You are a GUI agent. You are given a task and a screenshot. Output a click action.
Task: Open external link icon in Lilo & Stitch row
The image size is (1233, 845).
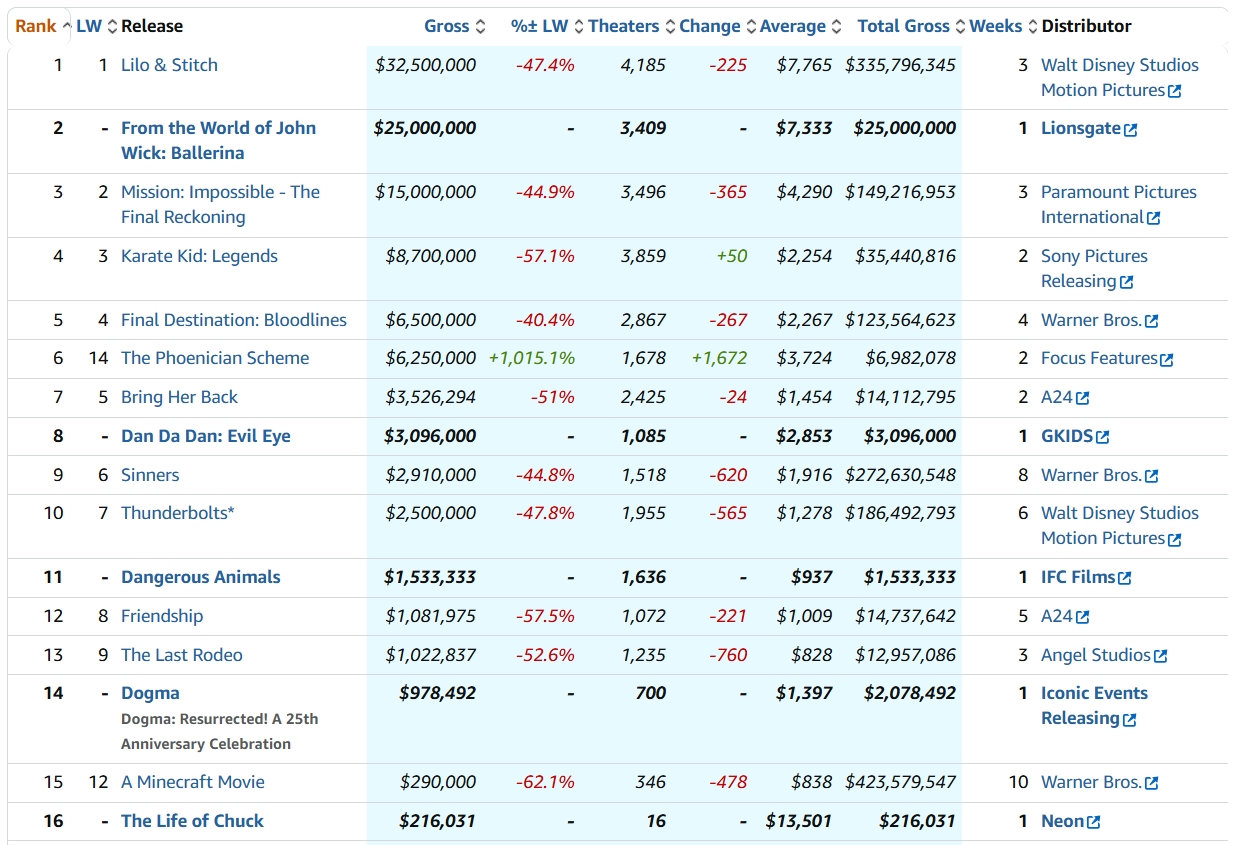pos(1175,91)
